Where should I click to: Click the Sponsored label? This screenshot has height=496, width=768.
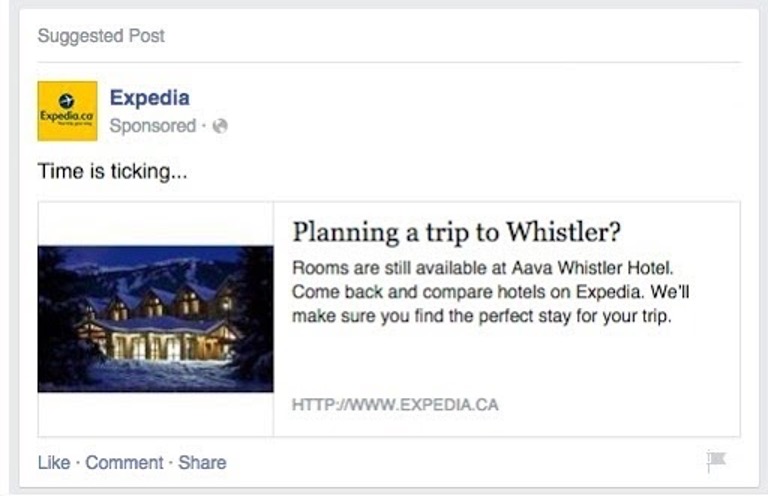[152, 126]
